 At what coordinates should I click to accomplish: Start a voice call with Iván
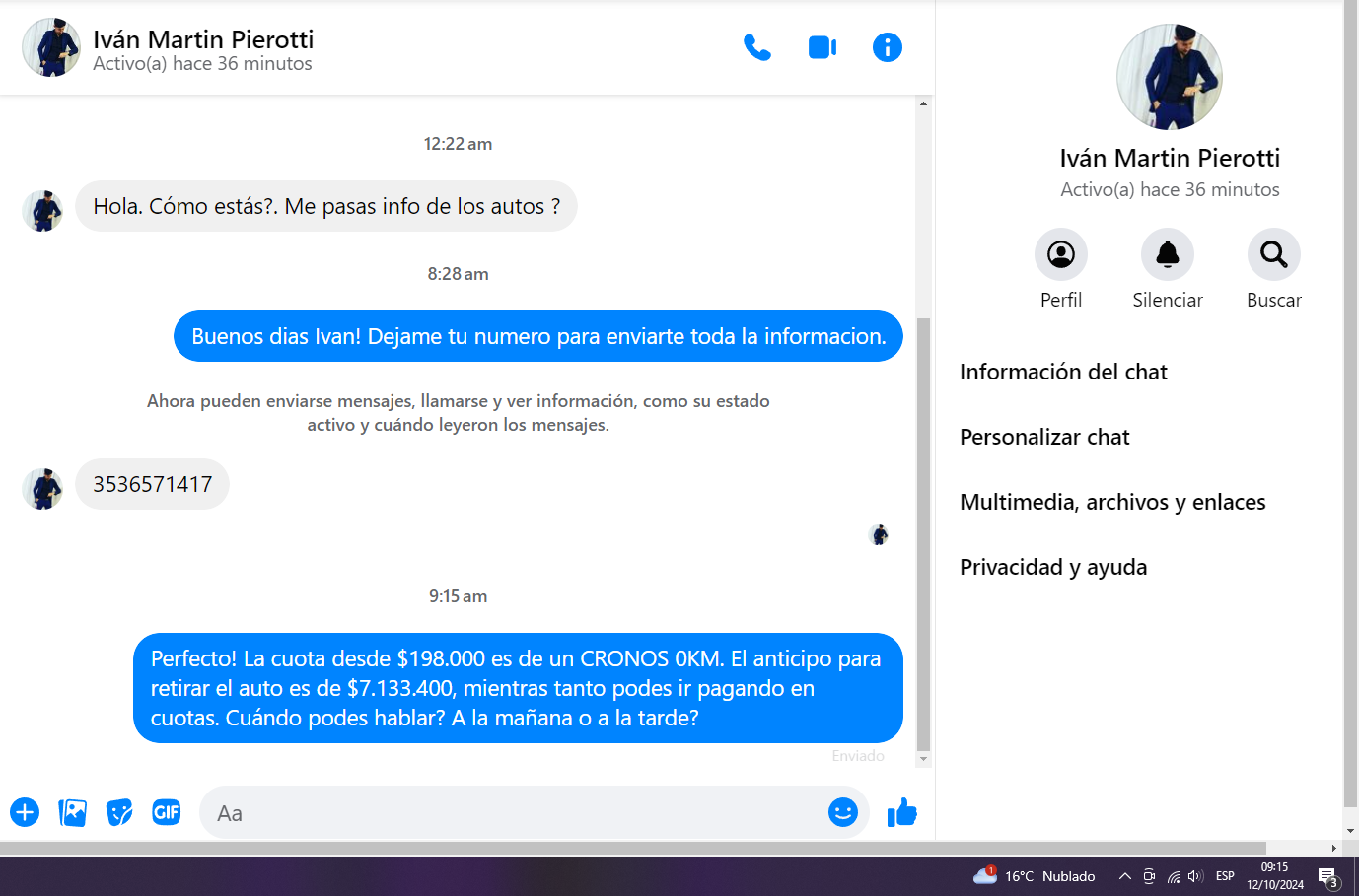click(756, 47)
